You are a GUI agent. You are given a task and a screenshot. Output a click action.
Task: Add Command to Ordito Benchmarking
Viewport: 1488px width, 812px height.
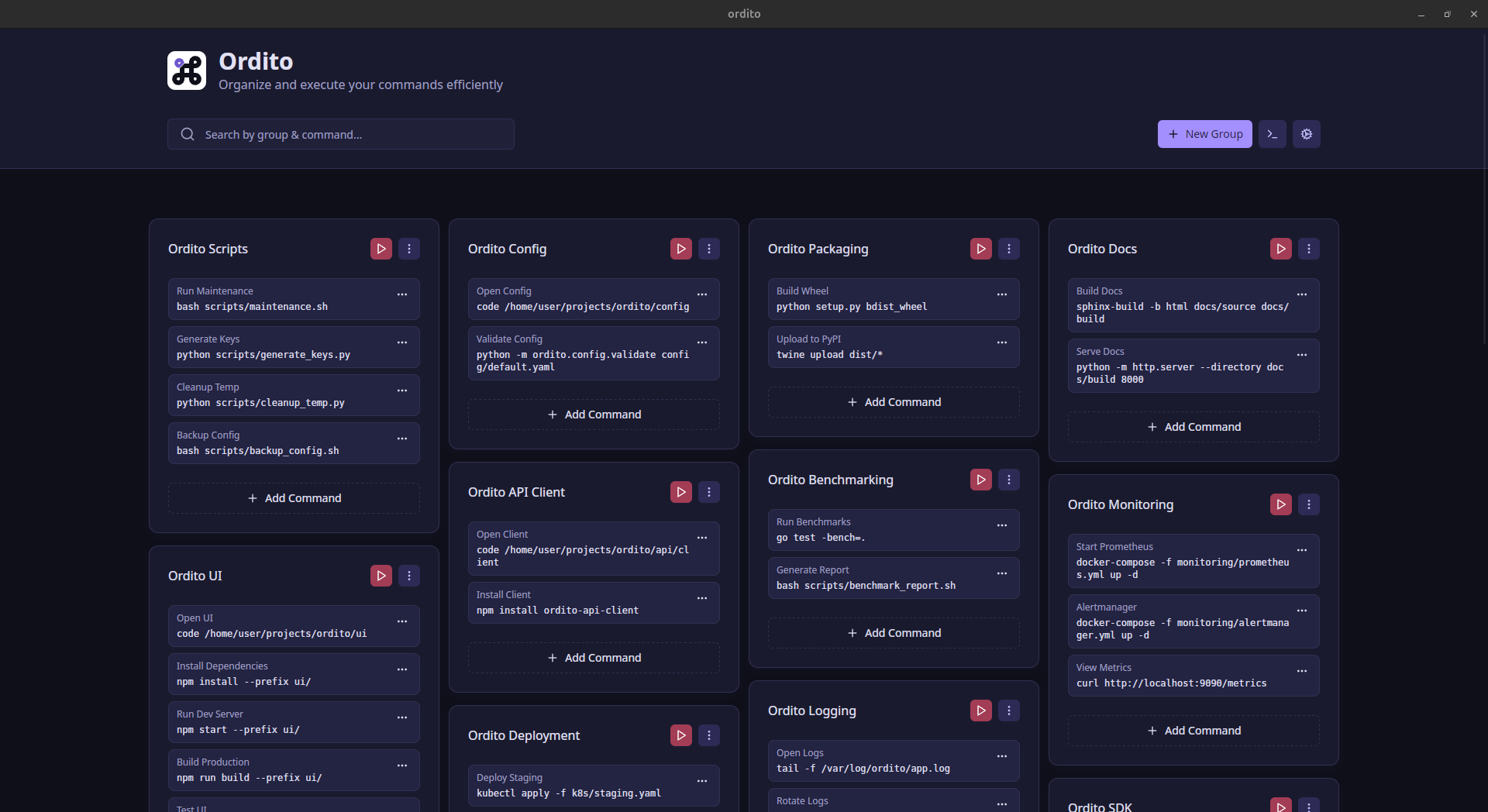pyautogui.click(x=894, y=633)
